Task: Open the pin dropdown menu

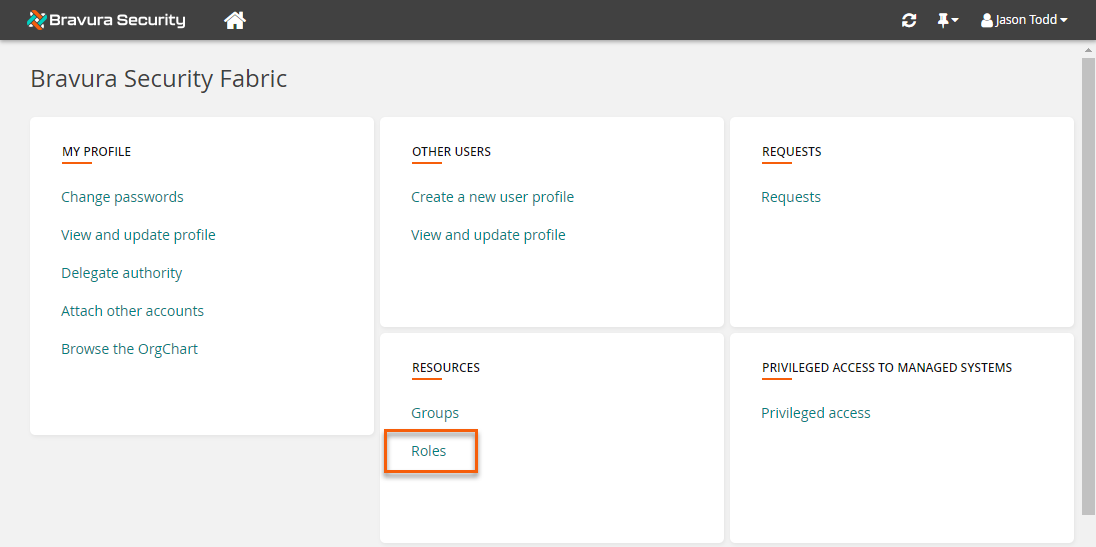Action: (x=947, y=20)
